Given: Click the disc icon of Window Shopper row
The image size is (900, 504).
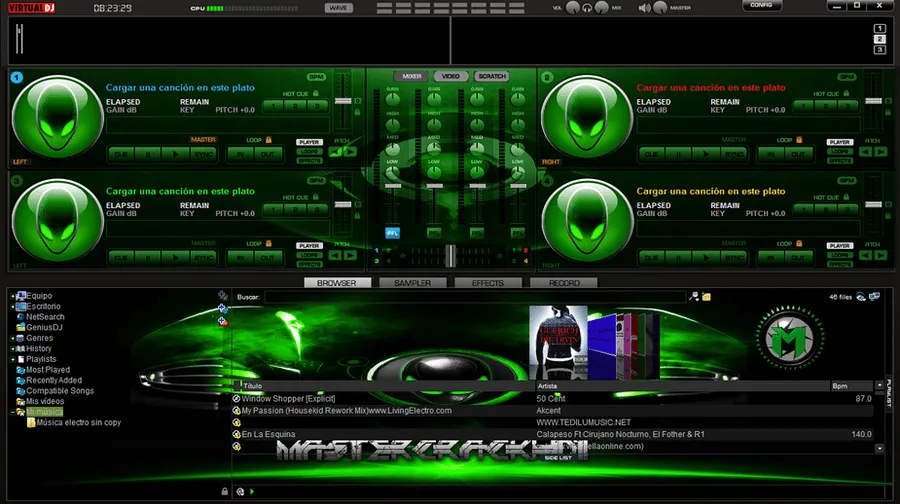Looking at the screenshot, I should 236,398.
